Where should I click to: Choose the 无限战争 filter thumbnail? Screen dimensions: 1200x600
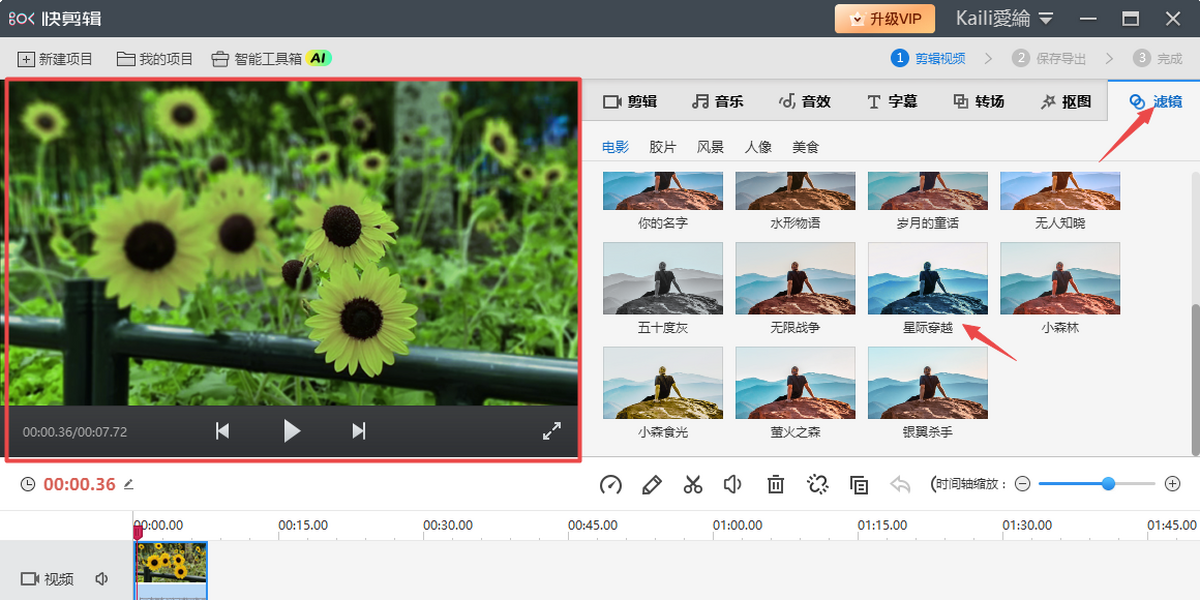tap(795, 278)
